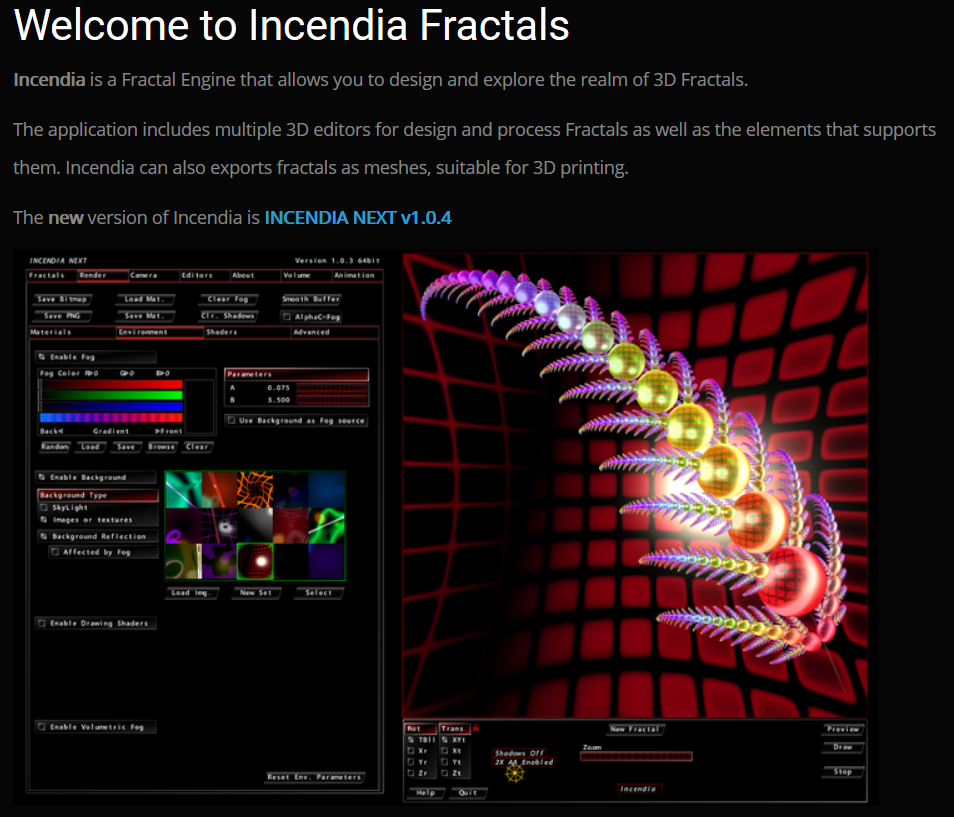
Task: Click Save PNG
Action: click(62, 316)
